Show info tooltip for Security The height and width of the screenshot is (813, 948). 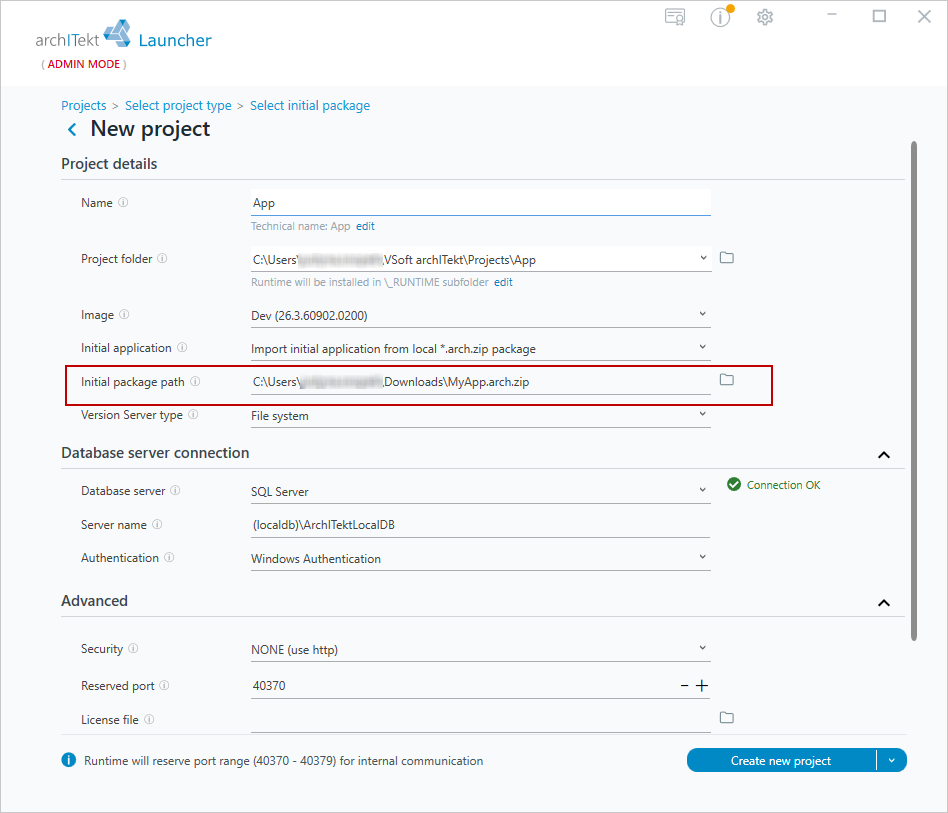(x=133, y=649)
